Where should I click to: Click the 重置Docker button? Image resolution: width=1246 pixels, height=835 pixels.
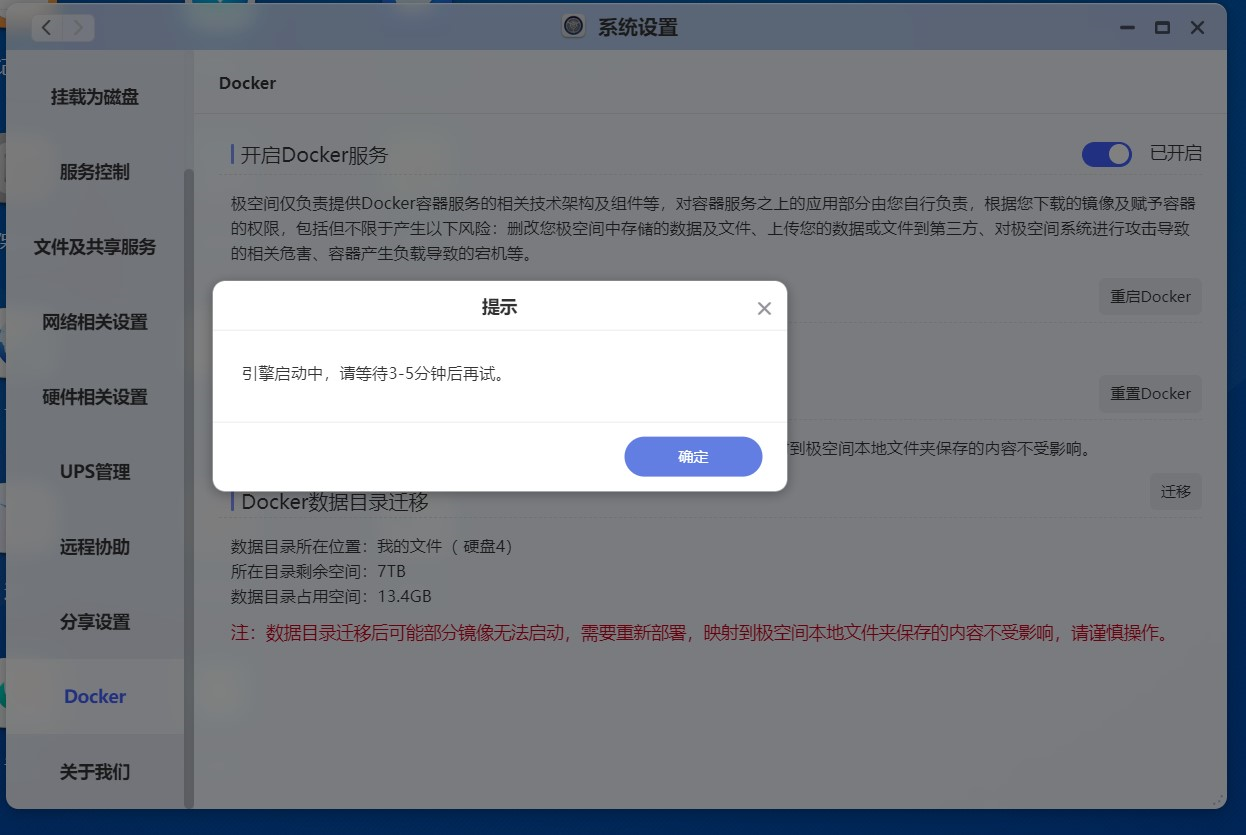click(x=1150, y=394)
